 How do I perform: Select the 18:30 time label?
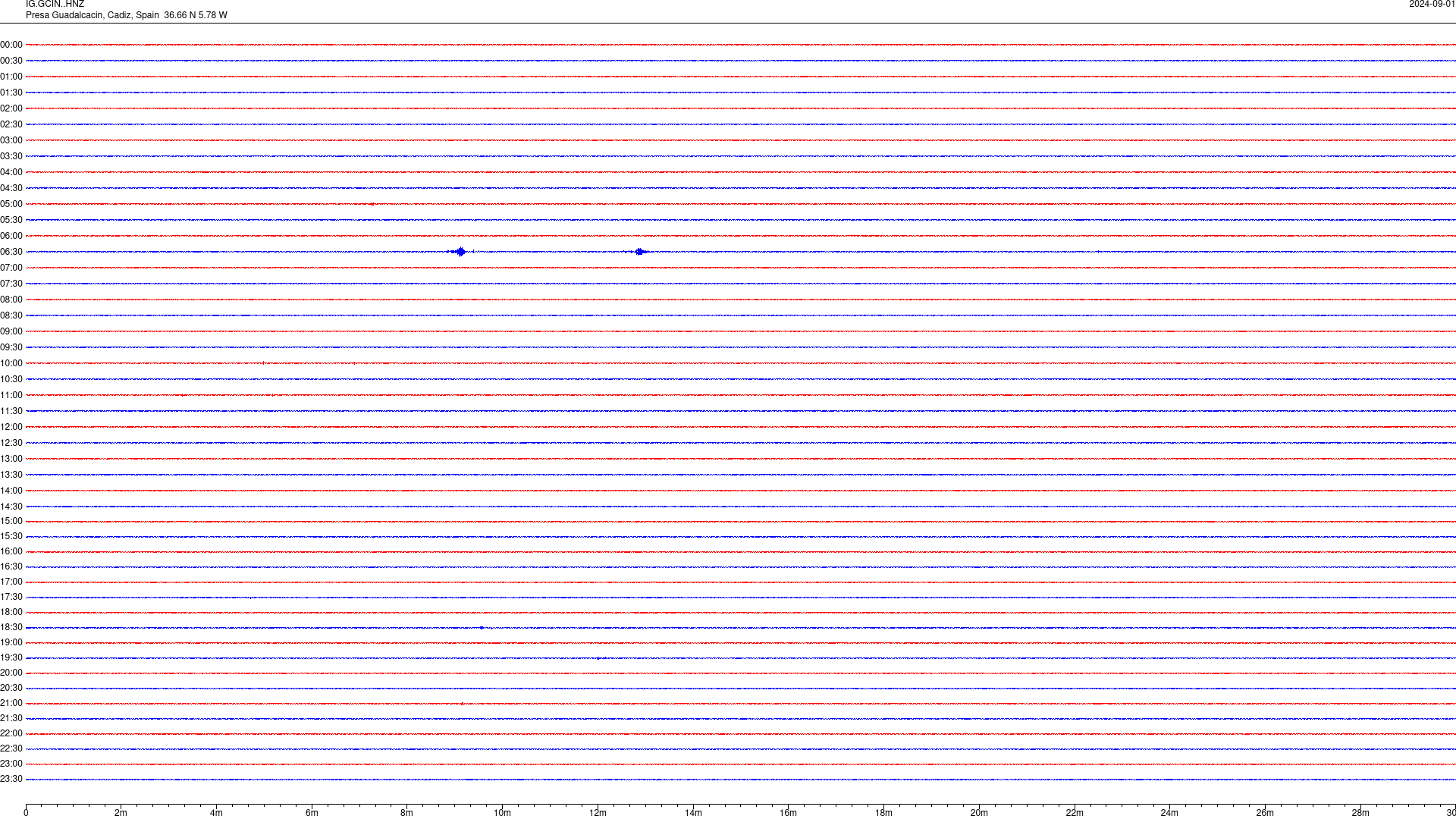tap(11, 627)
